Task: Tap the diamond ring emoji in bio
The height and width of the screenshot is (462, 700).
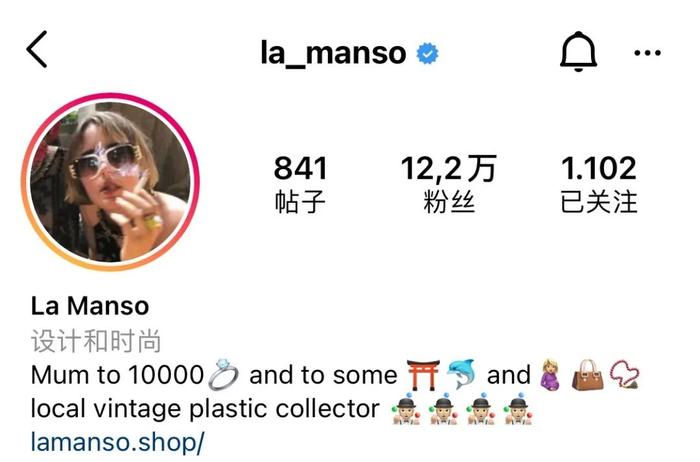Action: pyautogui.click(x=224, y=374)
